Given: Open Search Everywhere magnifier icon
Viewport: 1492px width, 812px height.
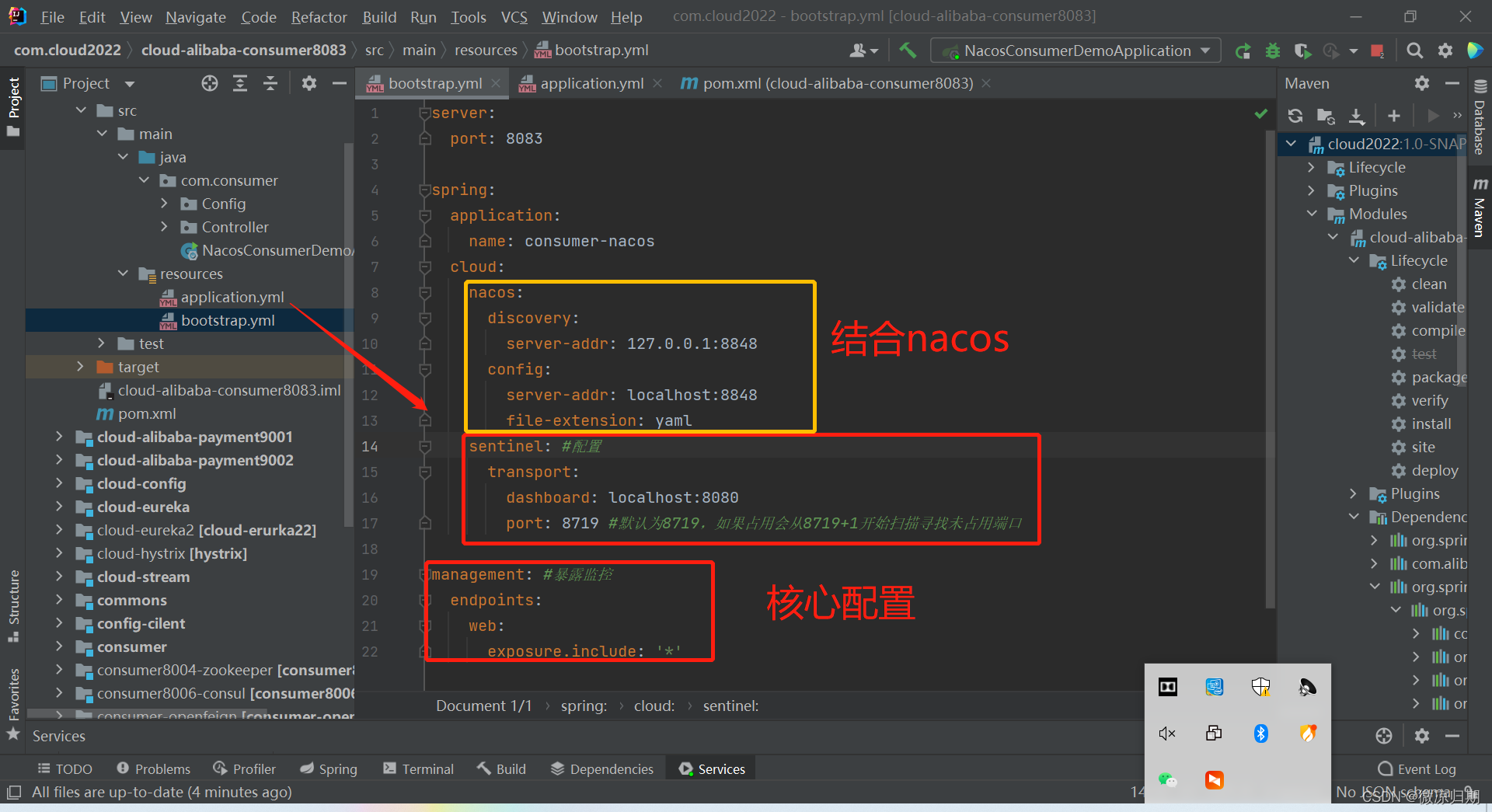Looking at the screenshot, I should 1415,51.
